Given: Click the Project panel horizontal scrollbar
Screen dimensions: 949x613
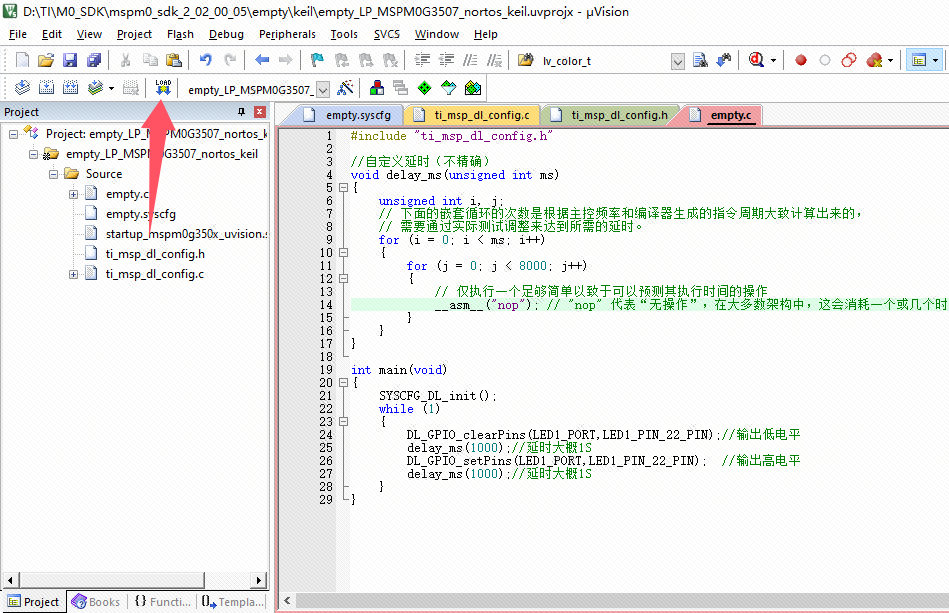Looking at the screenshot, I should tap(134, 580).
